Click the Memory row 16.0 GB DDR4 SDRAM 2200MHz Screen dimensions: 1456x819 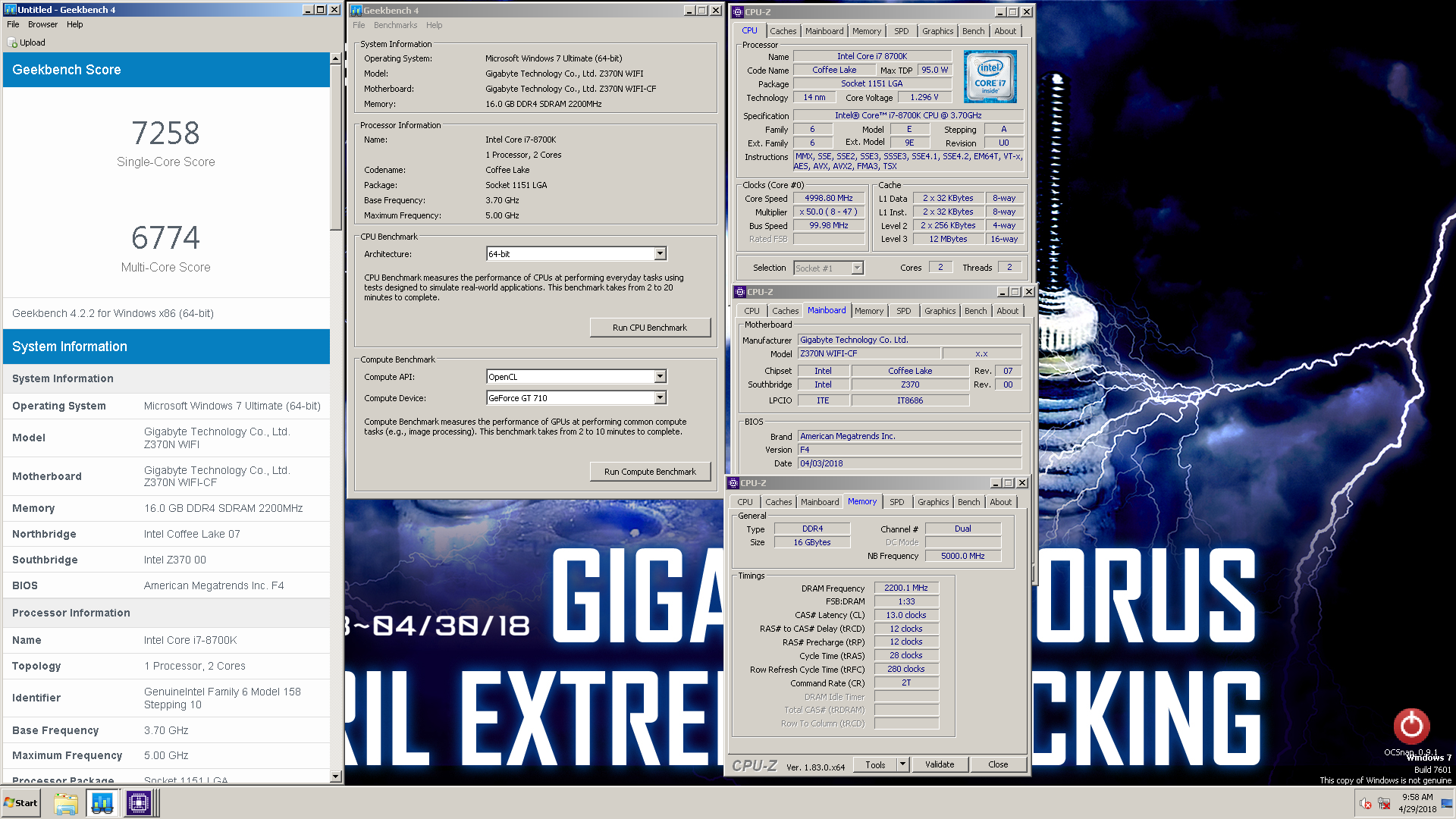click(166, 508)
